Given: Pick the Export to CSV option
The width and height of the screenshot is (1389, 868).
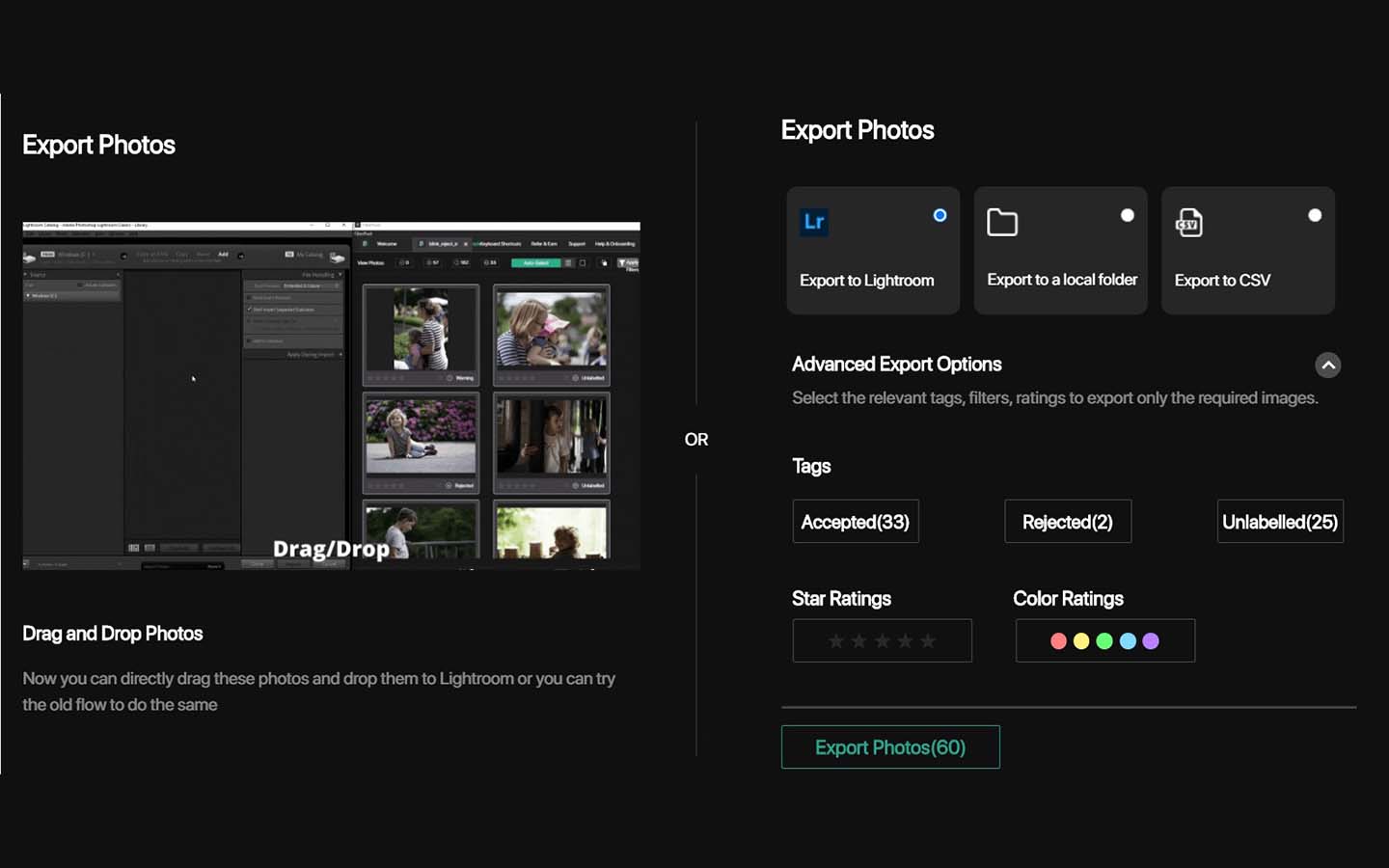Looking at the screenshot, I should click(1247, 250).
